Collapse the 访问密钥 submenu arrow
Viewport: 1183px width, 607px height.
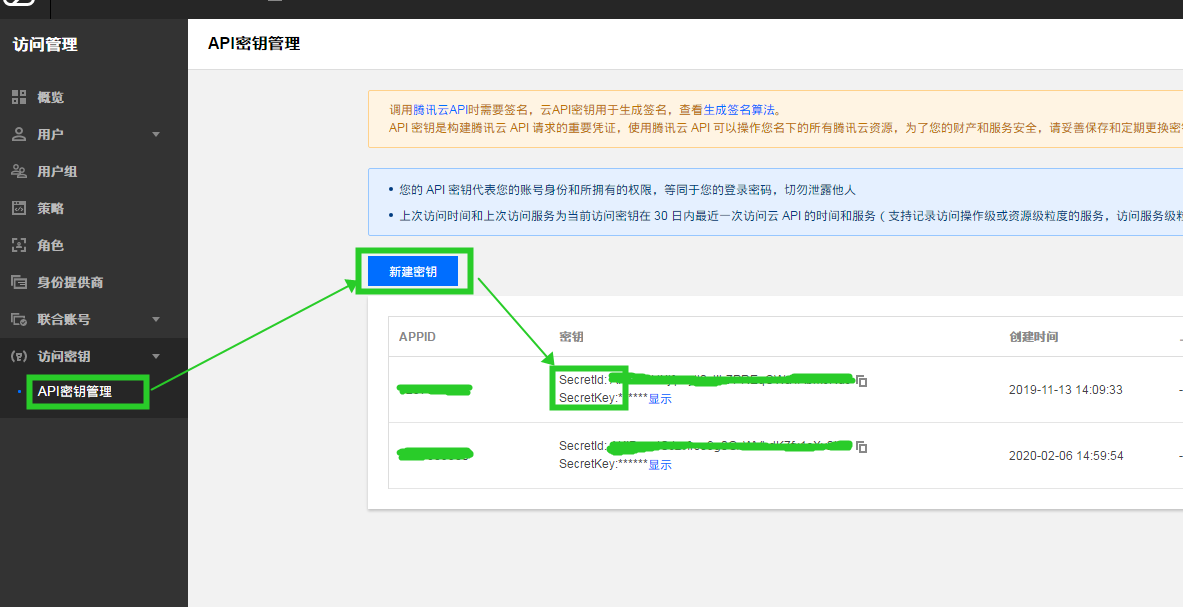[156, 356]
